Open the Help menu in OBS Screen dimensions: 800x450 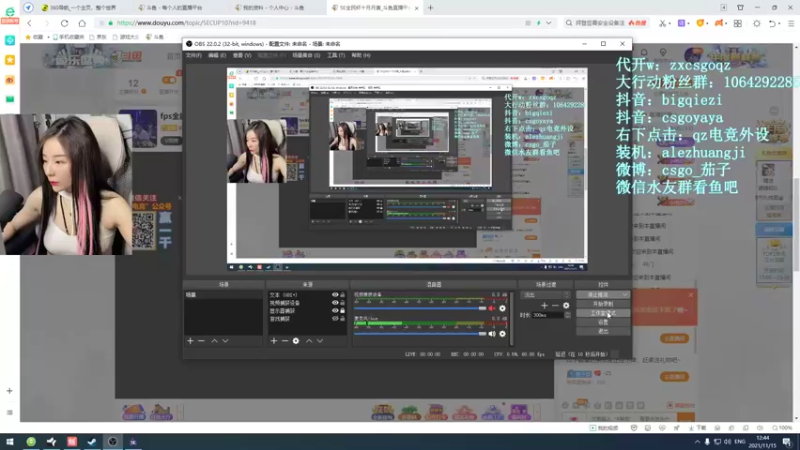pyautogui.click(x=361, y=55)
